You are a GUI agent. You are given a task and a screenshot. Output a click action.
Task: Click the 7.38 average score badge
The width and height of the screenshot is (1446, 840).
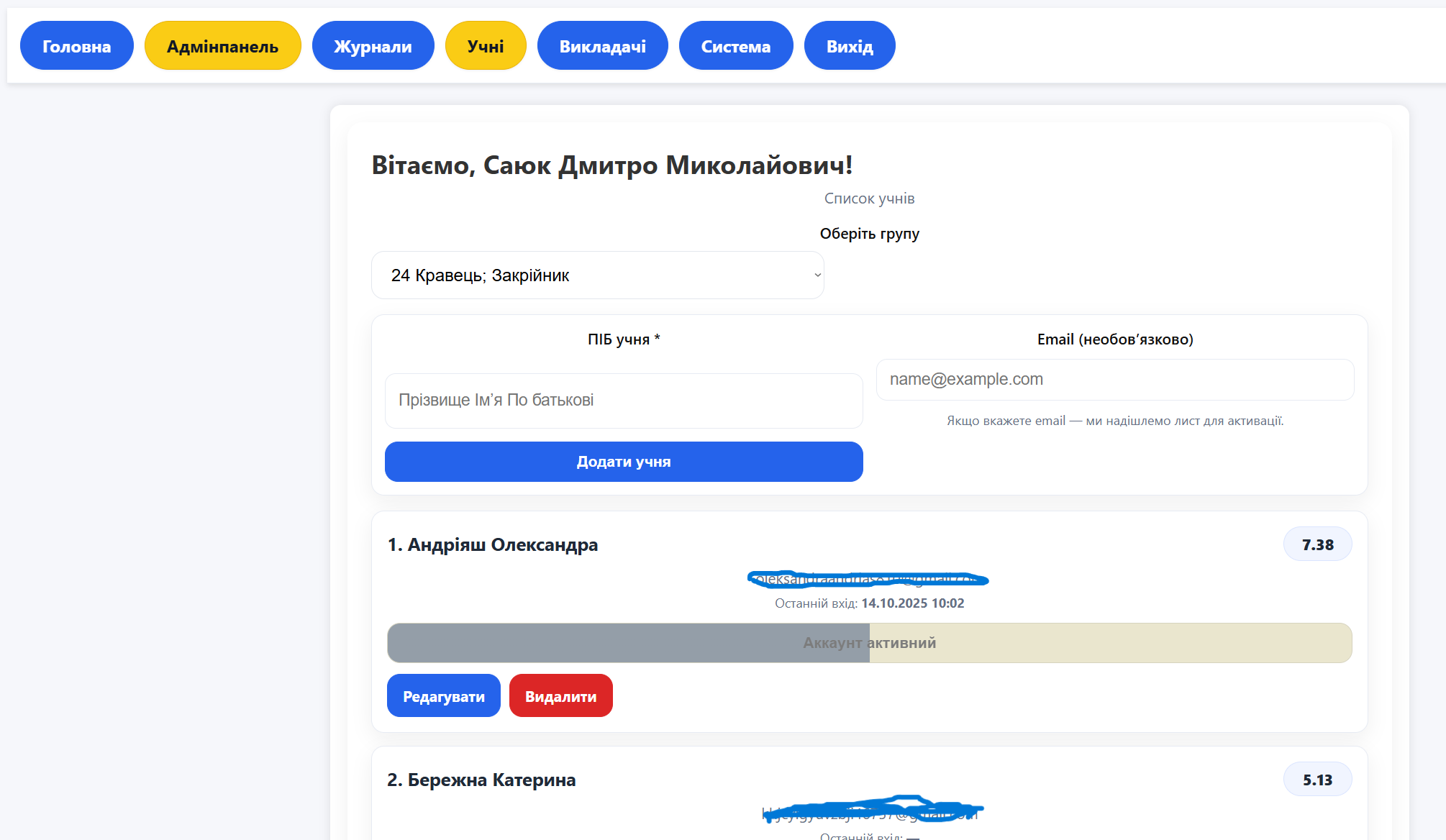(x=1317, y=545)
